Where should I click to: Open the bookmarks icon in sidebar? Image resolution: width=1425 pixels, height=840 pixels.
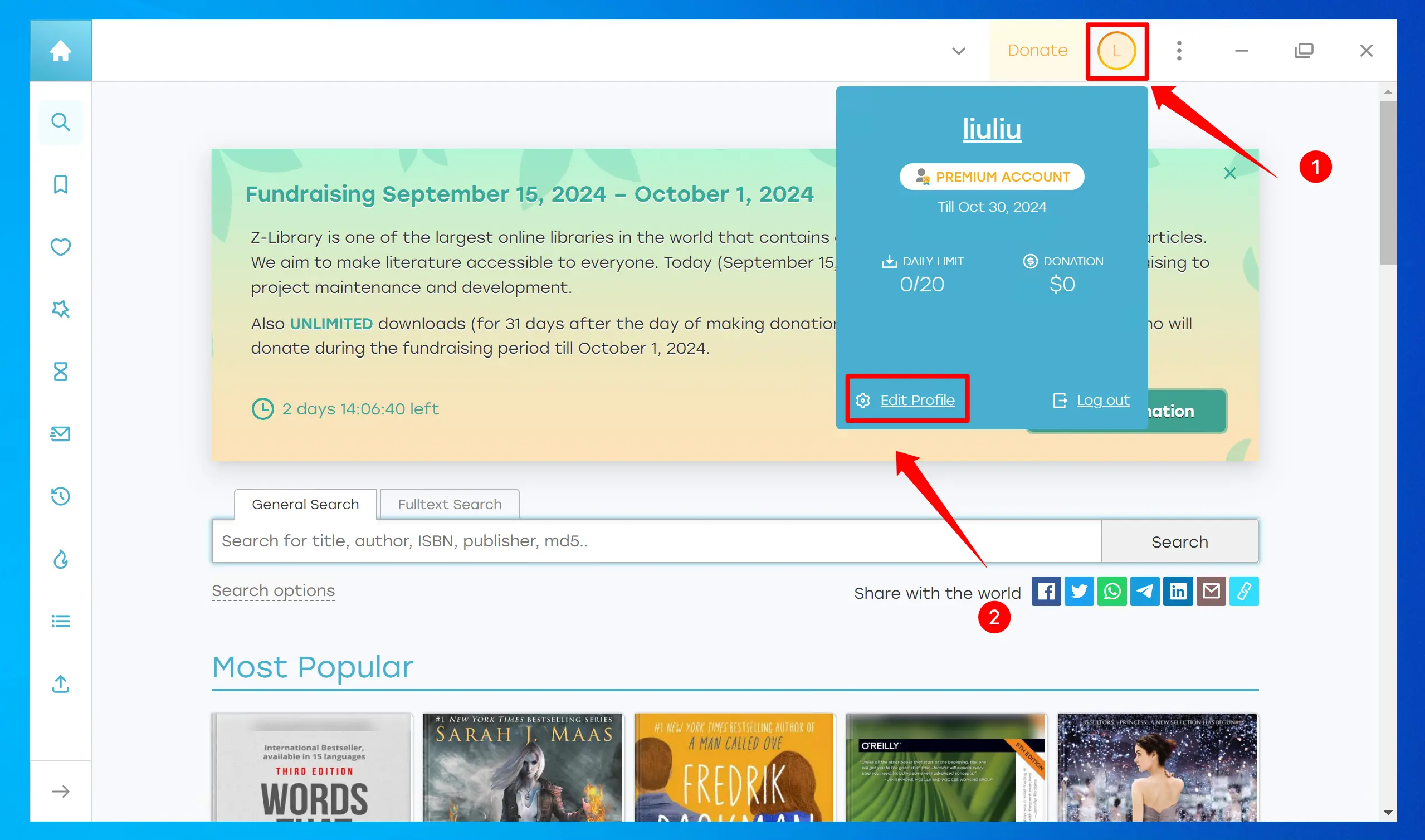[61, 184]
